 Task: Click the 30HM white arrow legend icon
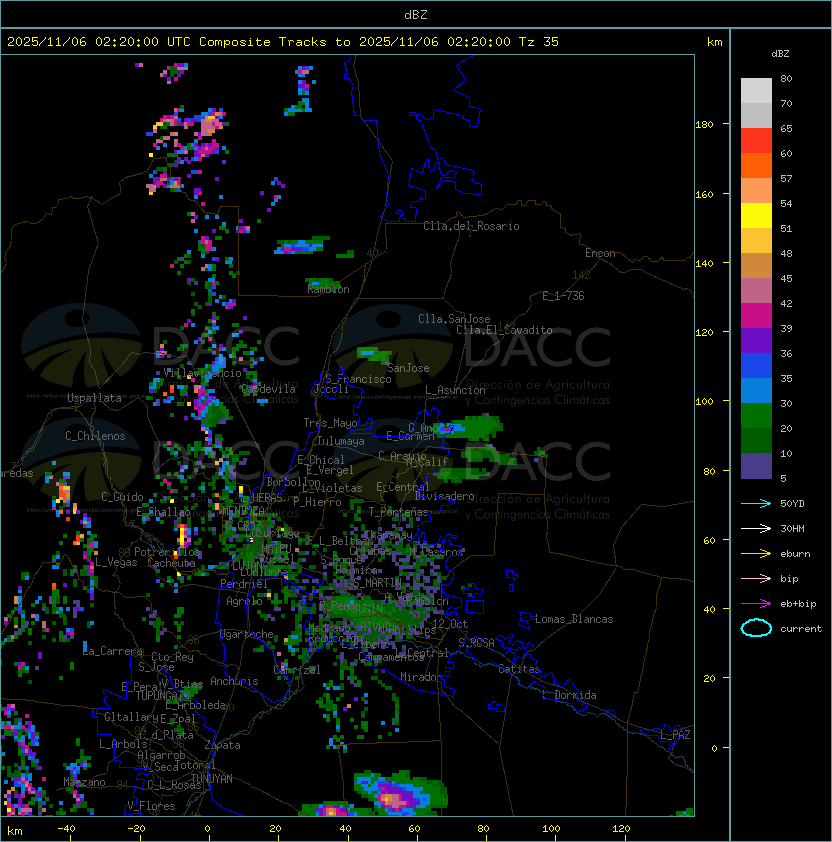click(x=756, y=528)
